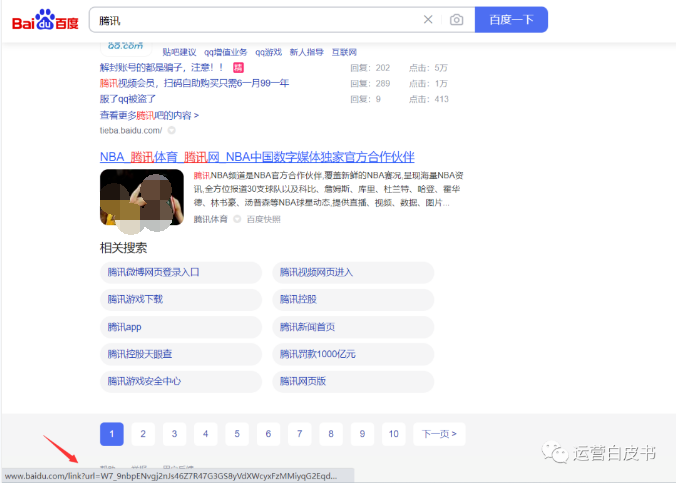Select related search 腾讯控股
The image size is (676, 483).
click(353, 300)
